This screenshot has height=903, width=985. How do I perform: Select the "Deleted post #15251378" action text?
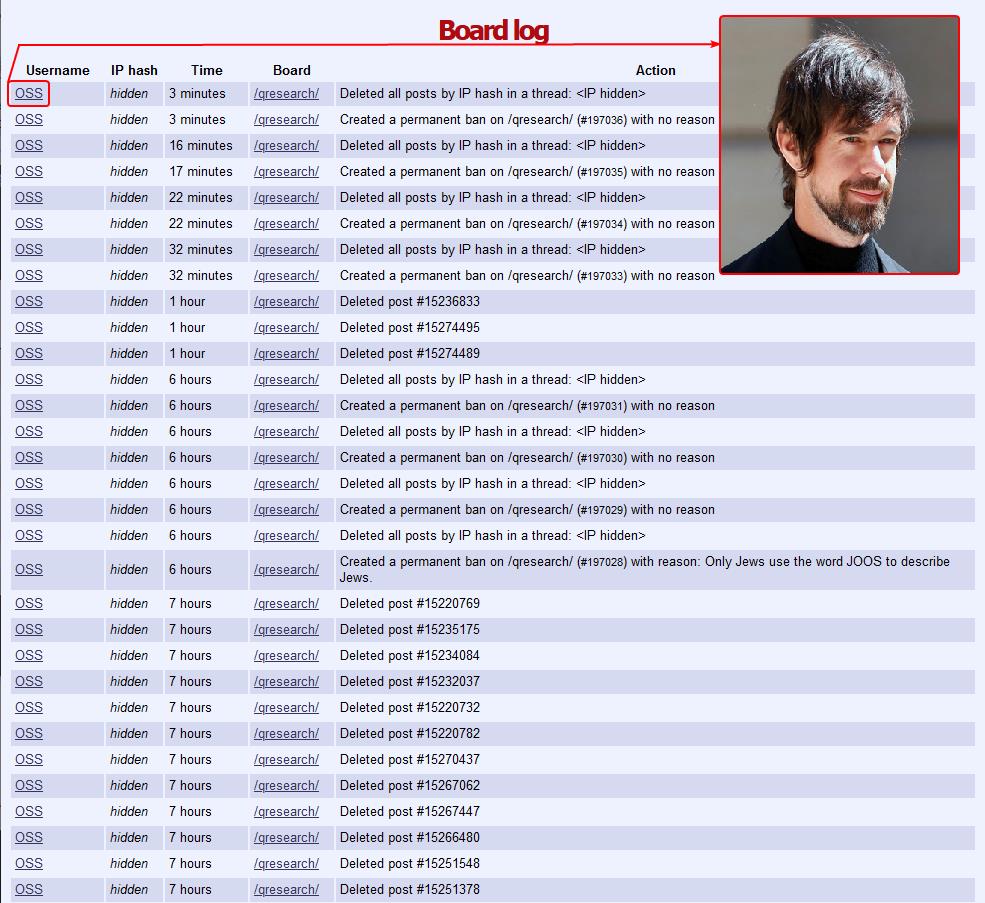410,889
